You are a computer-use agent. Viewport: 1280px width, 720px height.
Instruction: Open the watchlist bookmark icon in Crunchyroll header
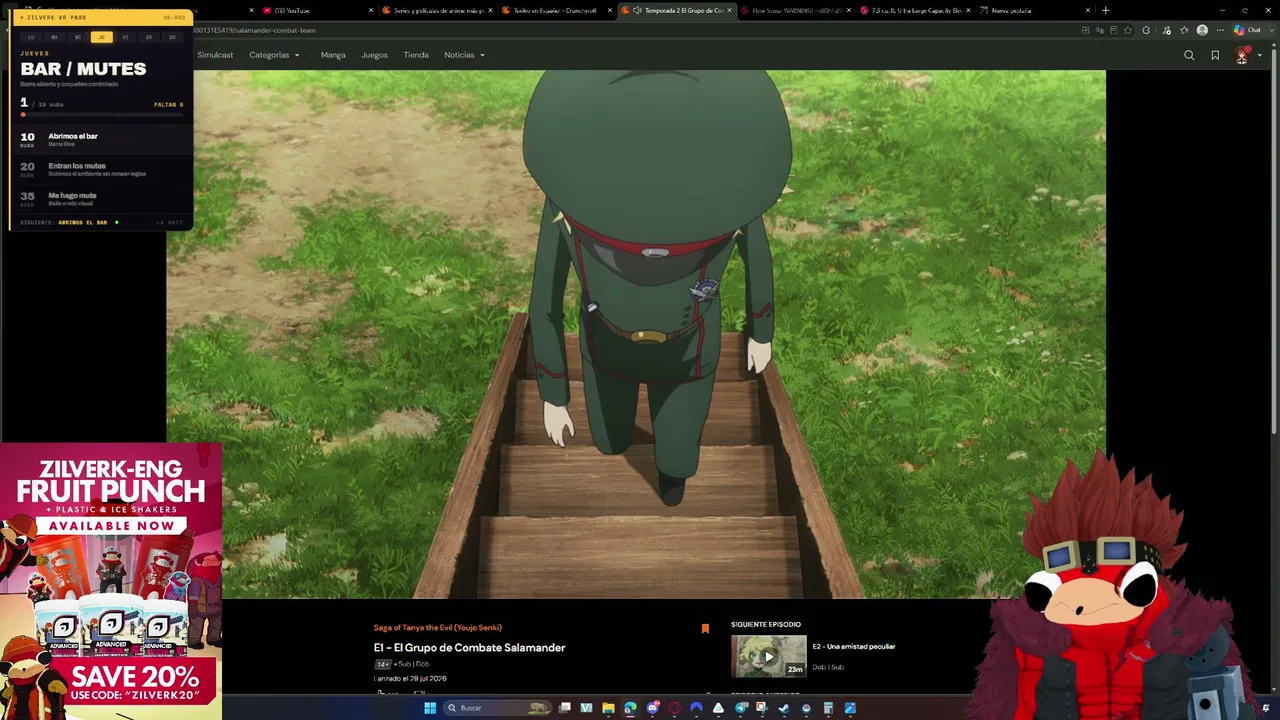pyautogui.click(x=1215, y=56)
